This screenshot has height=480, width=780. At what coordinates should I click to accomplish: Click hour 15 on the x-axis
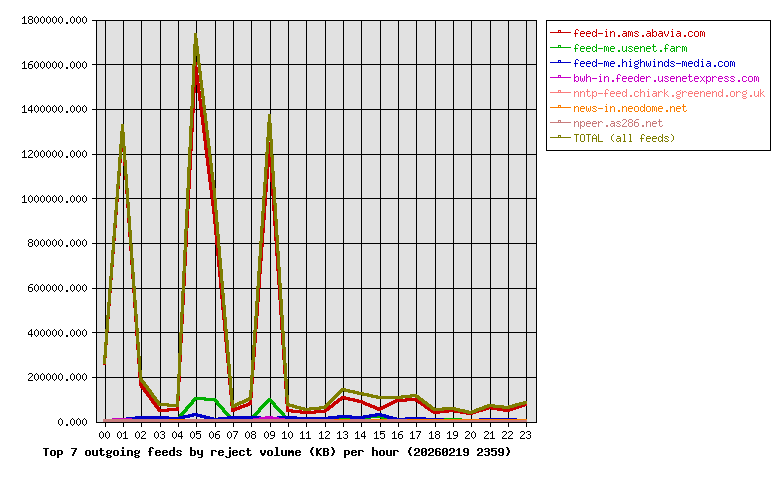379,435
